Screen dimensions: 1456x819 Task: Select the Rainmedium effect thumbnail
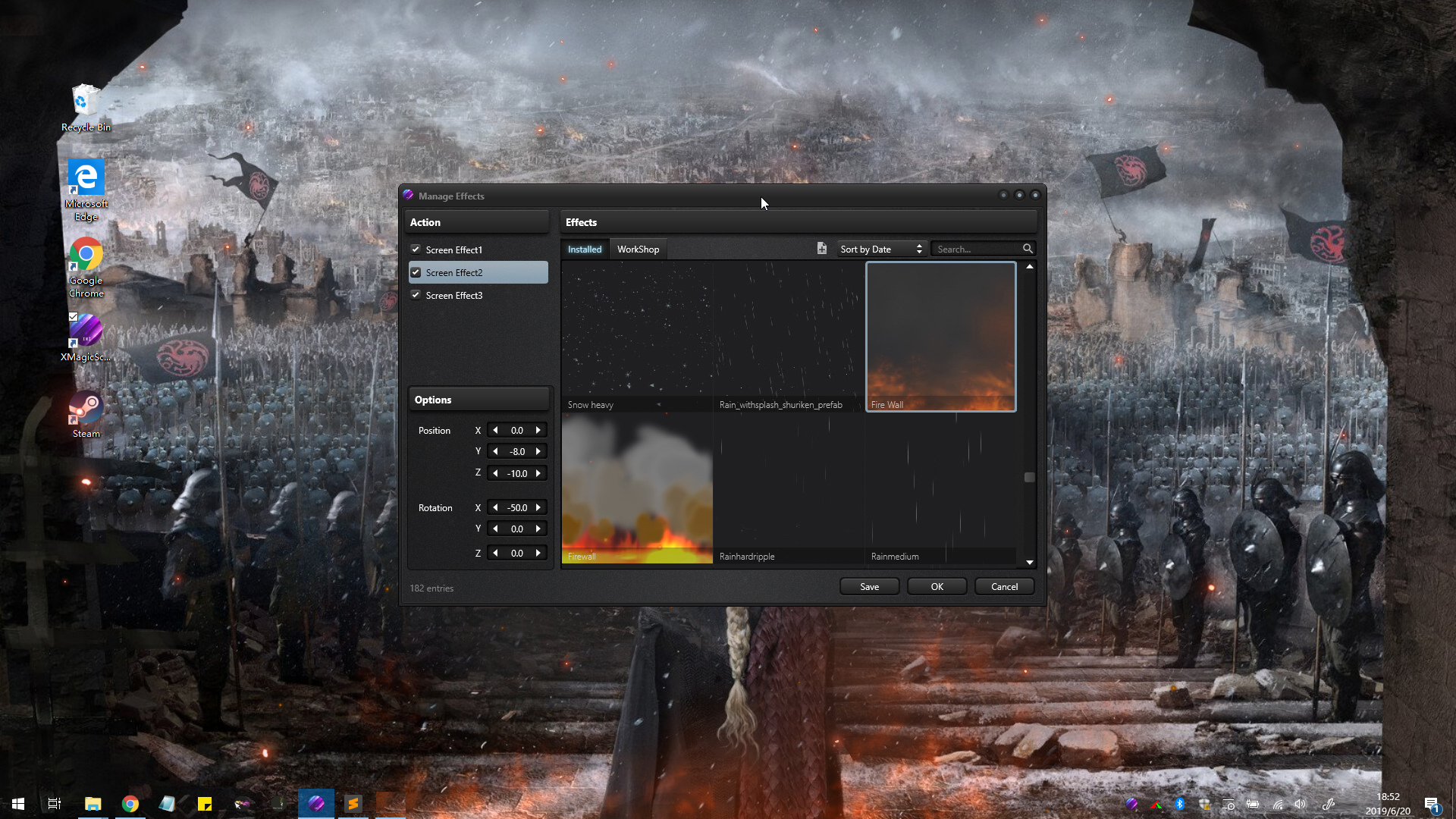[x=940, y=488]
